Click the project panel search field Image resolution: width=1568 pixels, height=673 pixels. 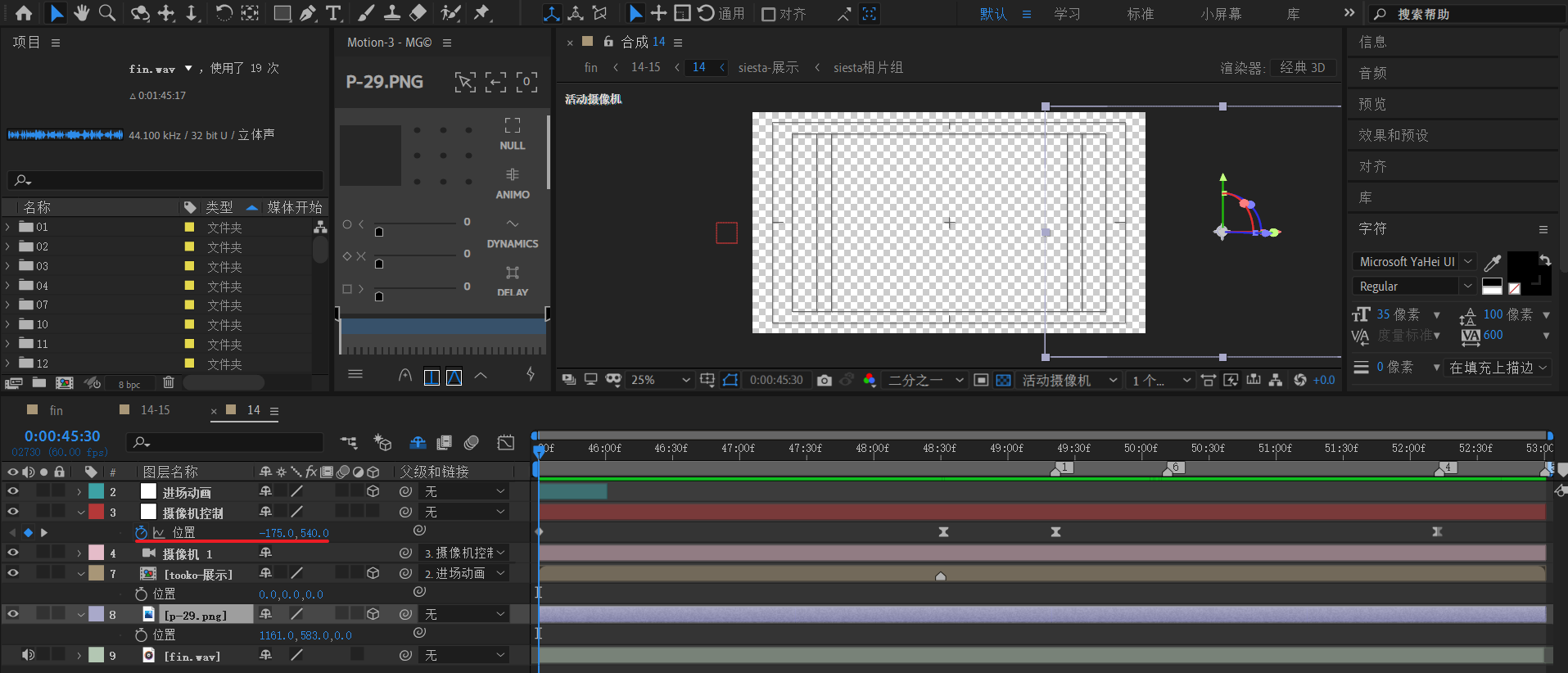[x=165, y=179]
